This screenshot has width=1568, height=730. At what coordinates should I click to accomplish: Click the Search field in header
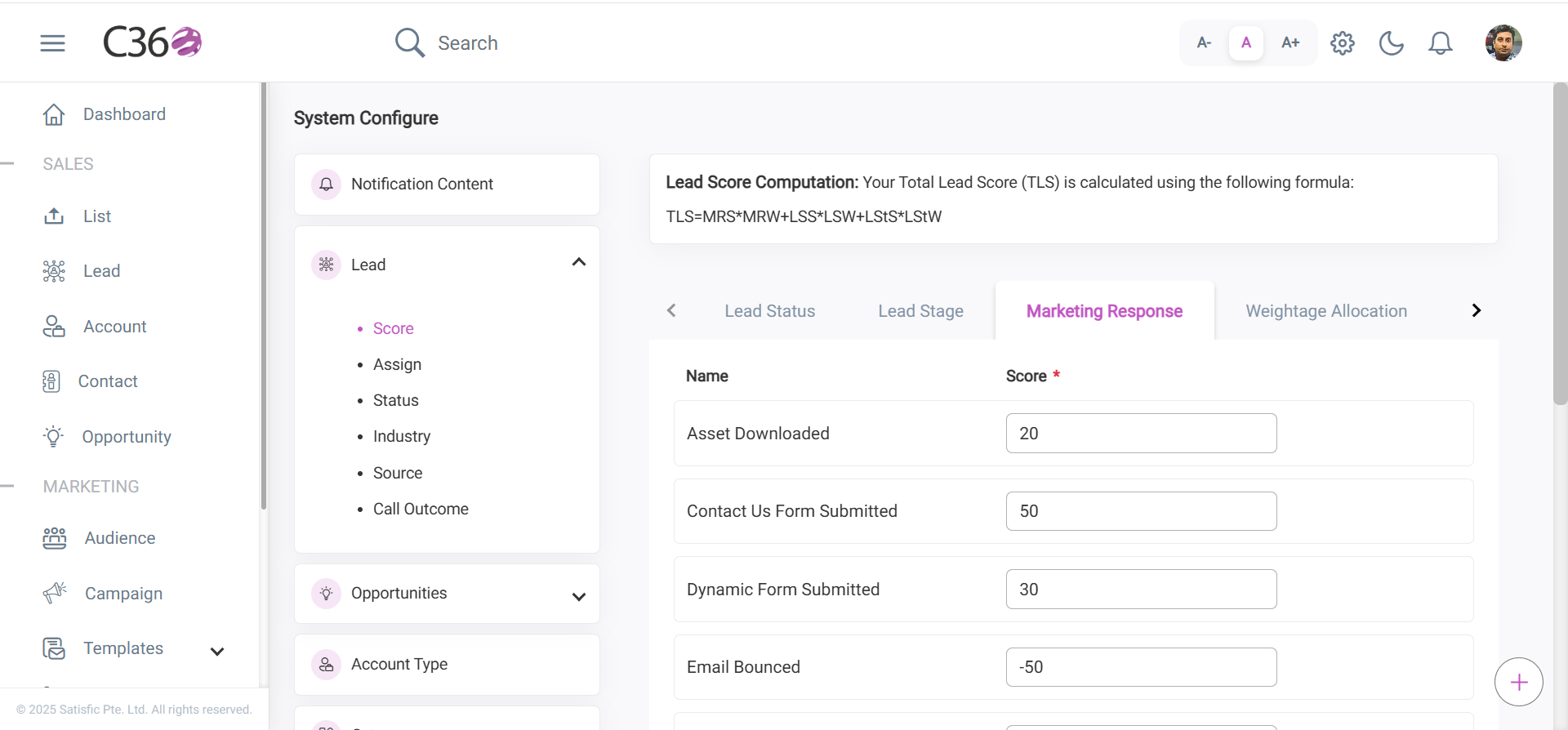467,43
